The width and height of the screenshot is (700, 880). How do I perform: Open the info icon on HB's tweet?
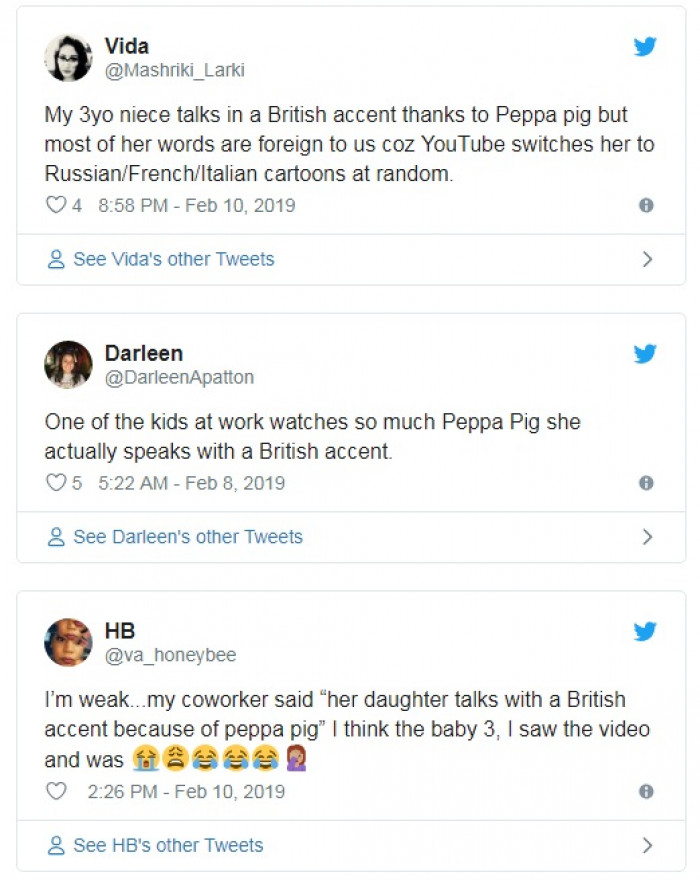[646, 791]
